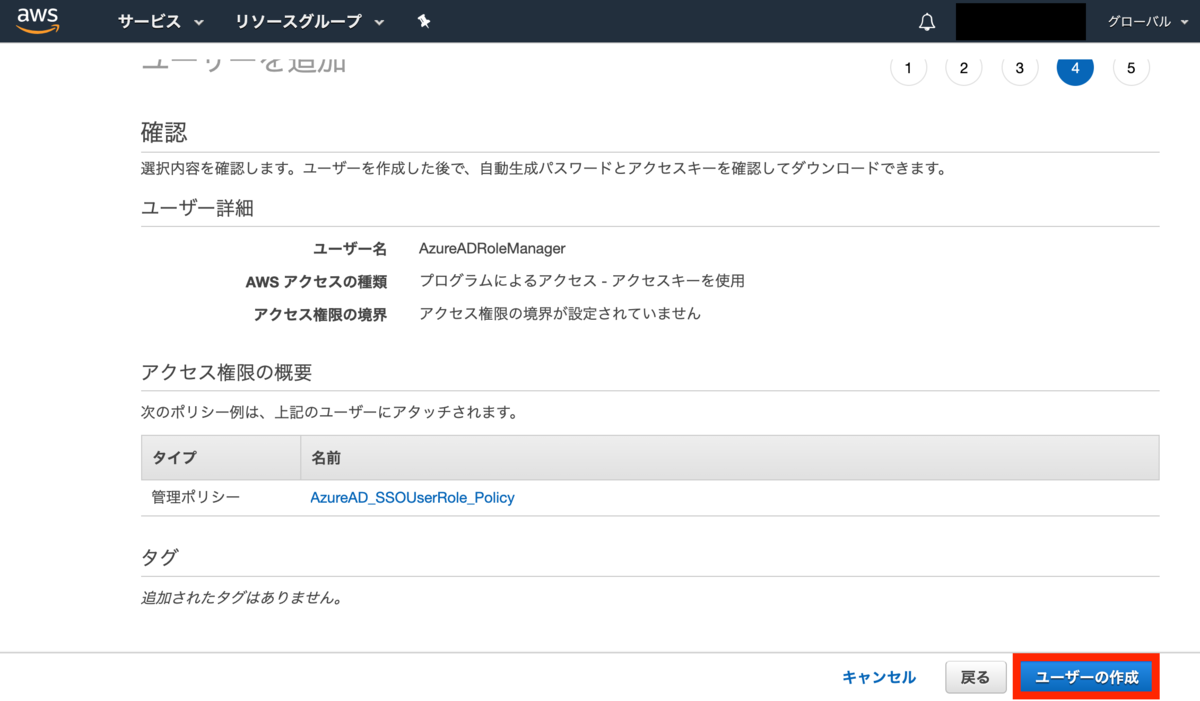Open the グローバル region dropdown
The image size is (1200, 701).
1146,22
